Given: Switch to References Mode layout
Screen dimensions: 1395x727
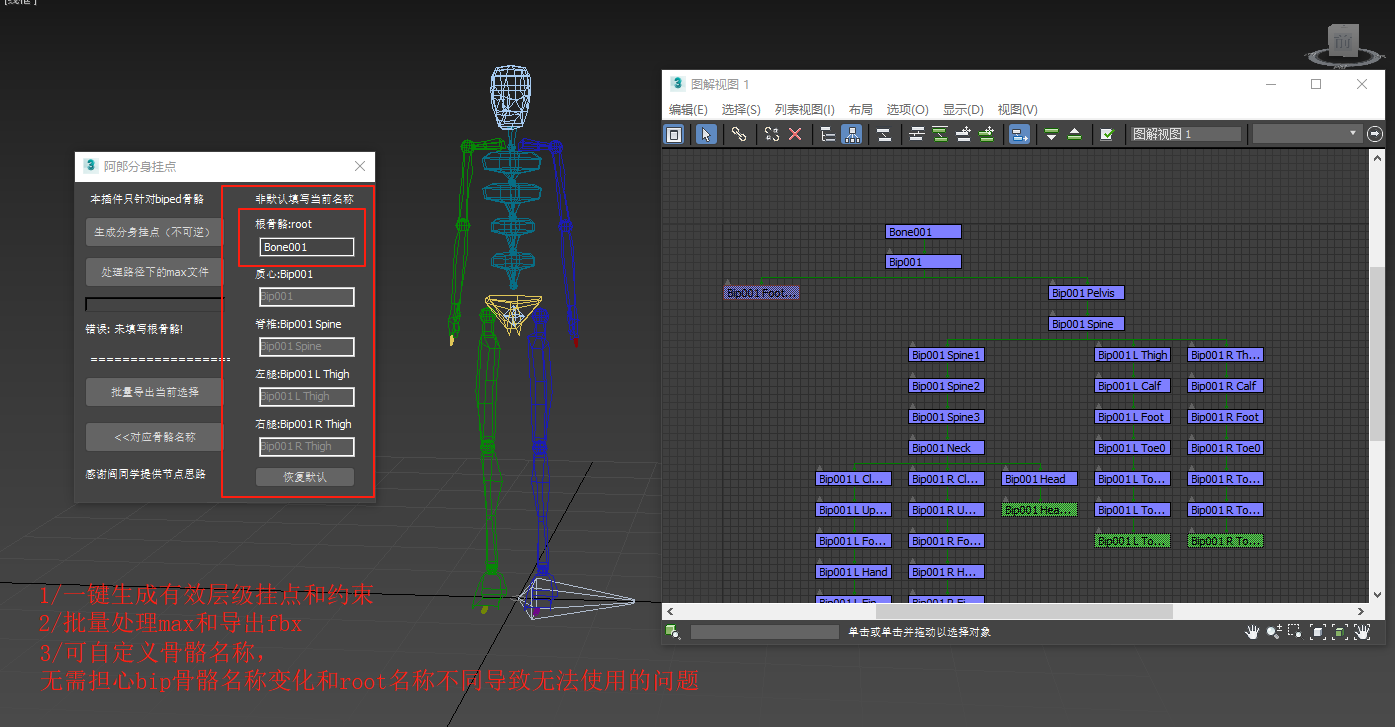Looking at the screenshot, I should point(852,134).
